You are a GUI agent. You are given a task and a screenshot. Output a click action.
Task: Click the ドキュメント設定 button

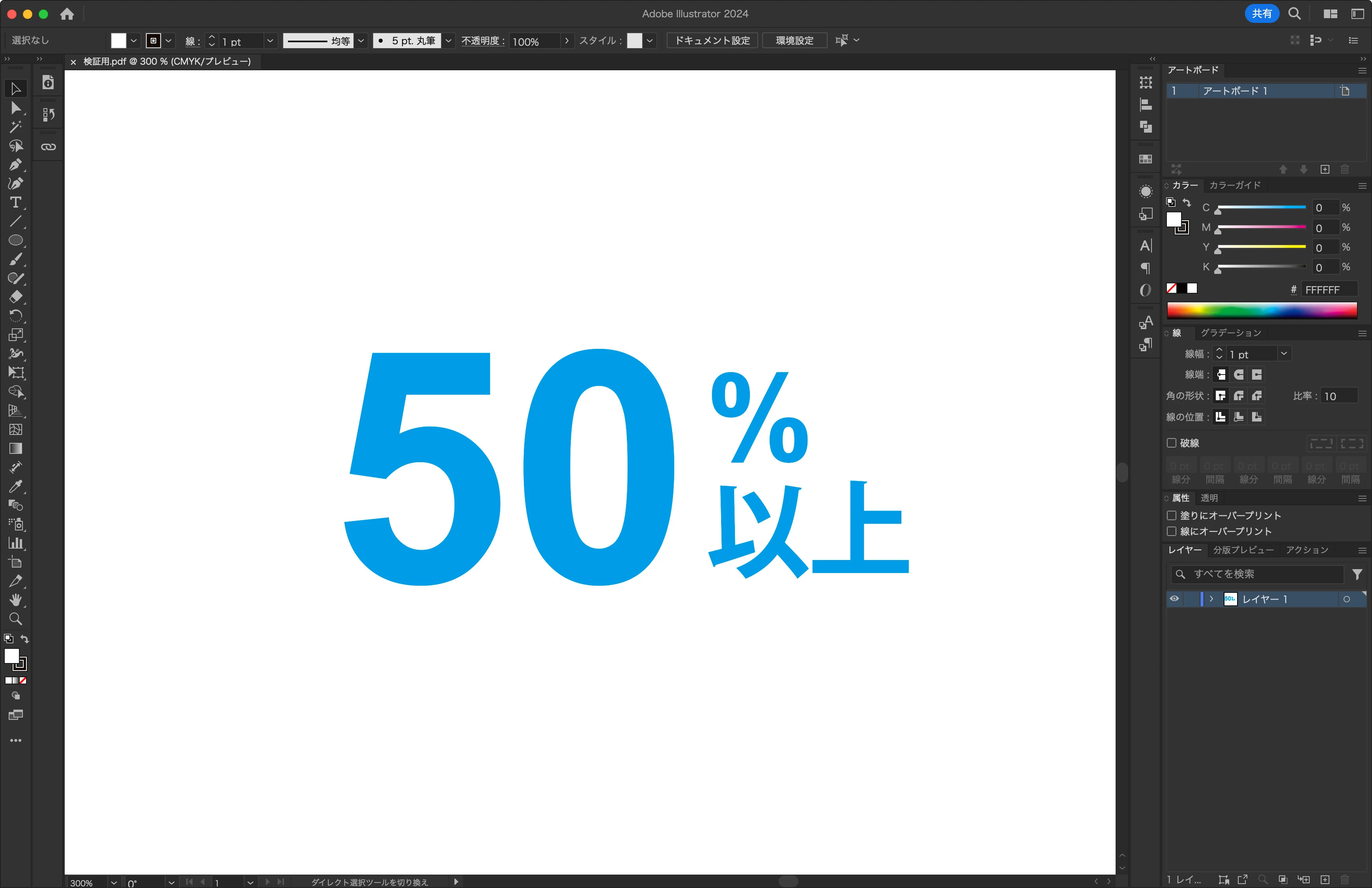click(712, 40)
